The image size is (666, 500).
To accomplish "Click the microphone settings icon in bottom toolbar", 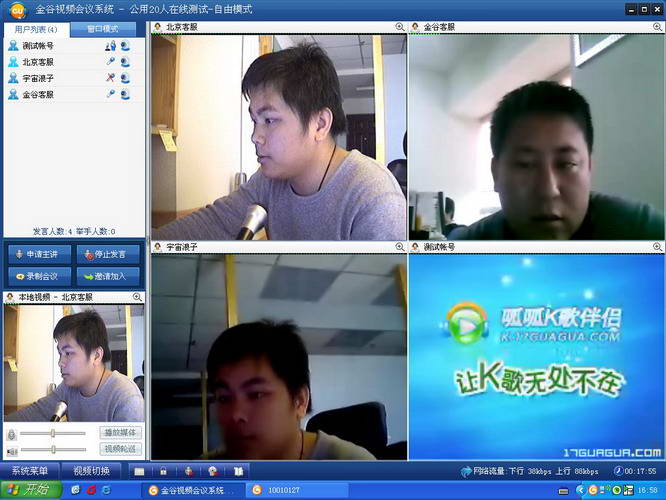I will point(189,471).
